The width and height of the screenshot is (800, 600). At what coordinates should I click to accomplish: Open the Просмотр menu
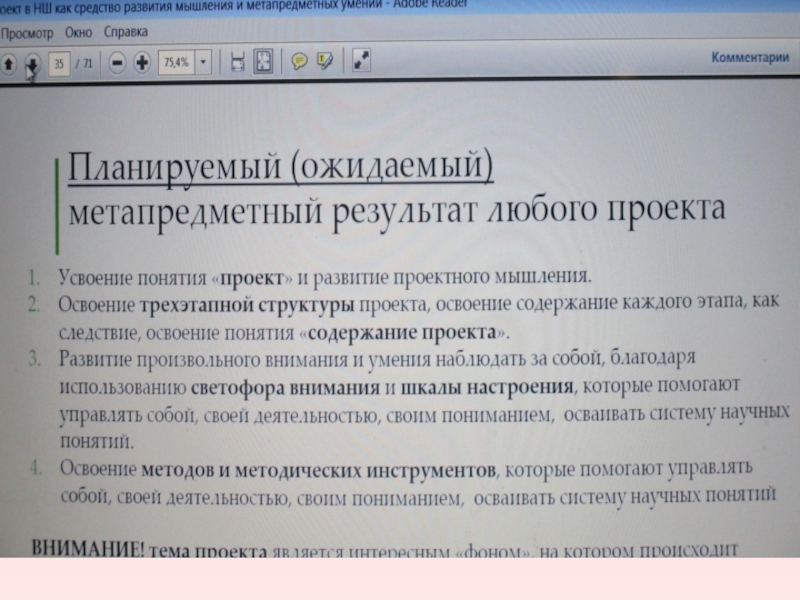click(x=27, y=34)
